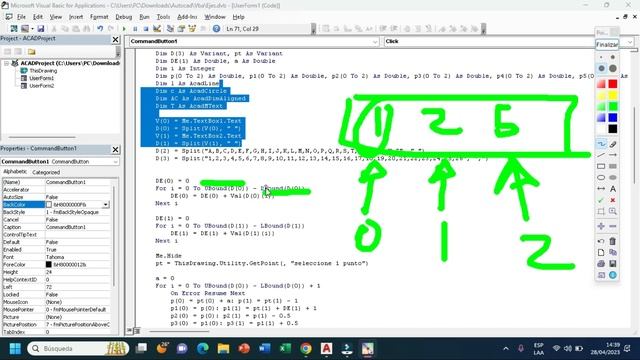Undo the last edit from the toolbar
The width and height of the screenshot is (640, 360).
(x=100, y=29)
